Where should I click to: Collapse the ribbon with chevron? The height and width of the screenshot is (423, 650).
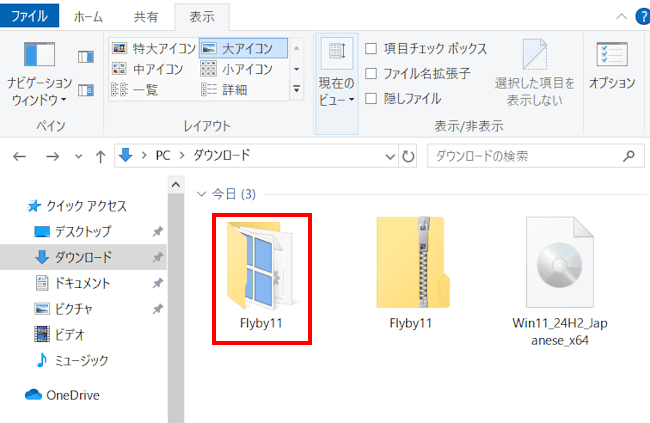coord(621,17)
